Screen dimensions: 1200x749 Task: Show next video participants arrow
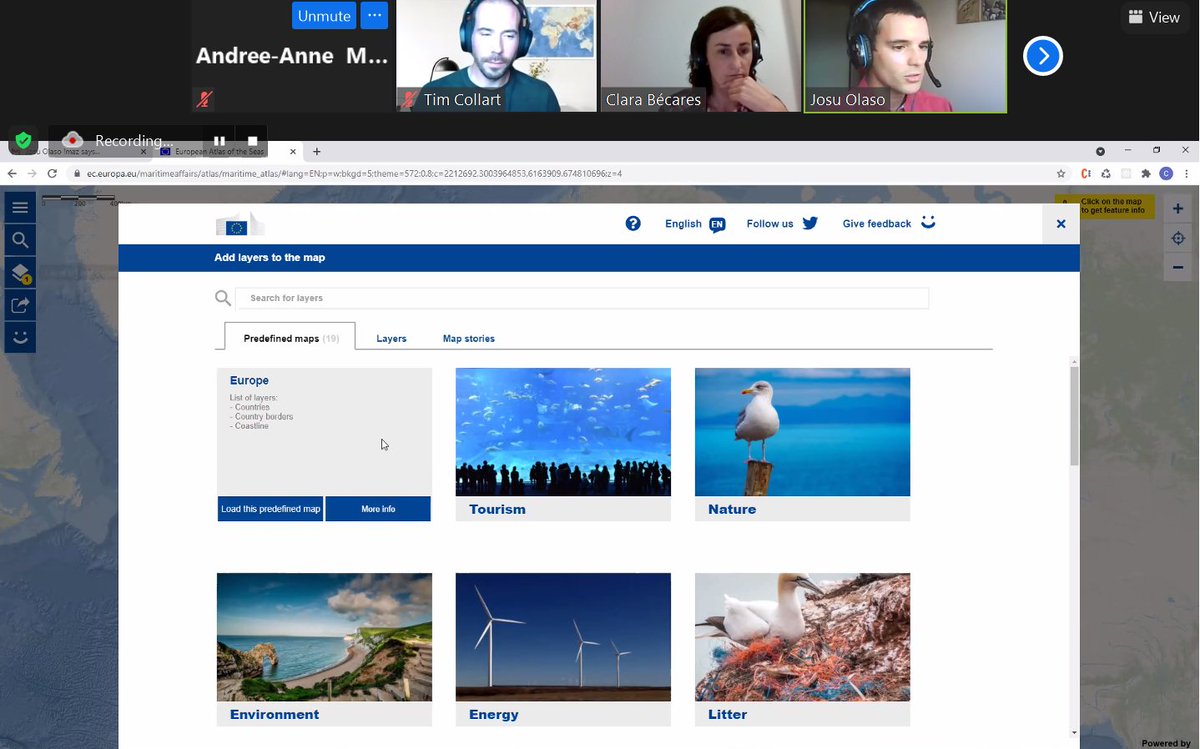pos(1043,56)
